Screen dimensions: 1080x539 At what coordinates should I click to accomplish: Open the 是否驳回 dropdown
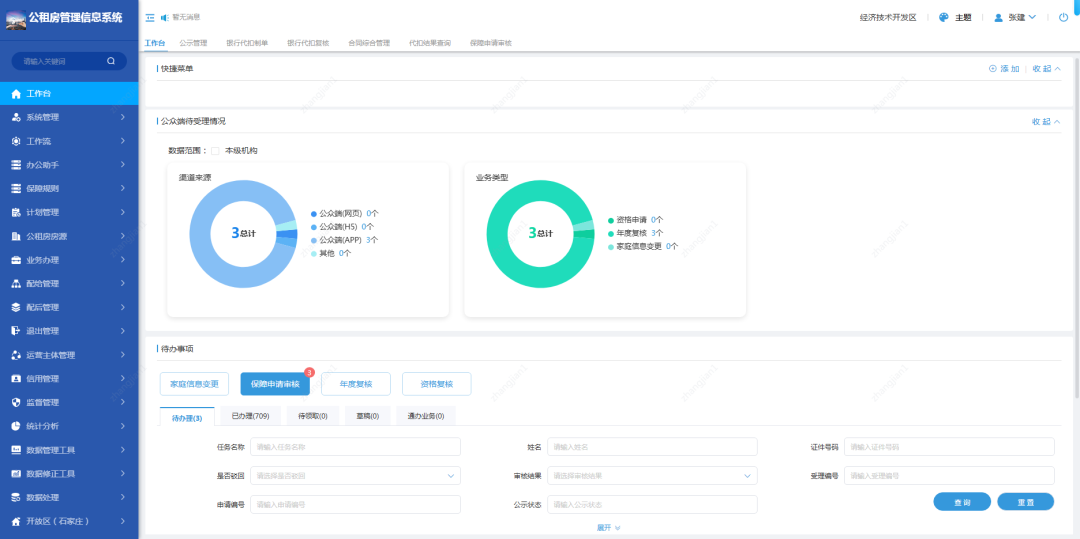point(355,476)
